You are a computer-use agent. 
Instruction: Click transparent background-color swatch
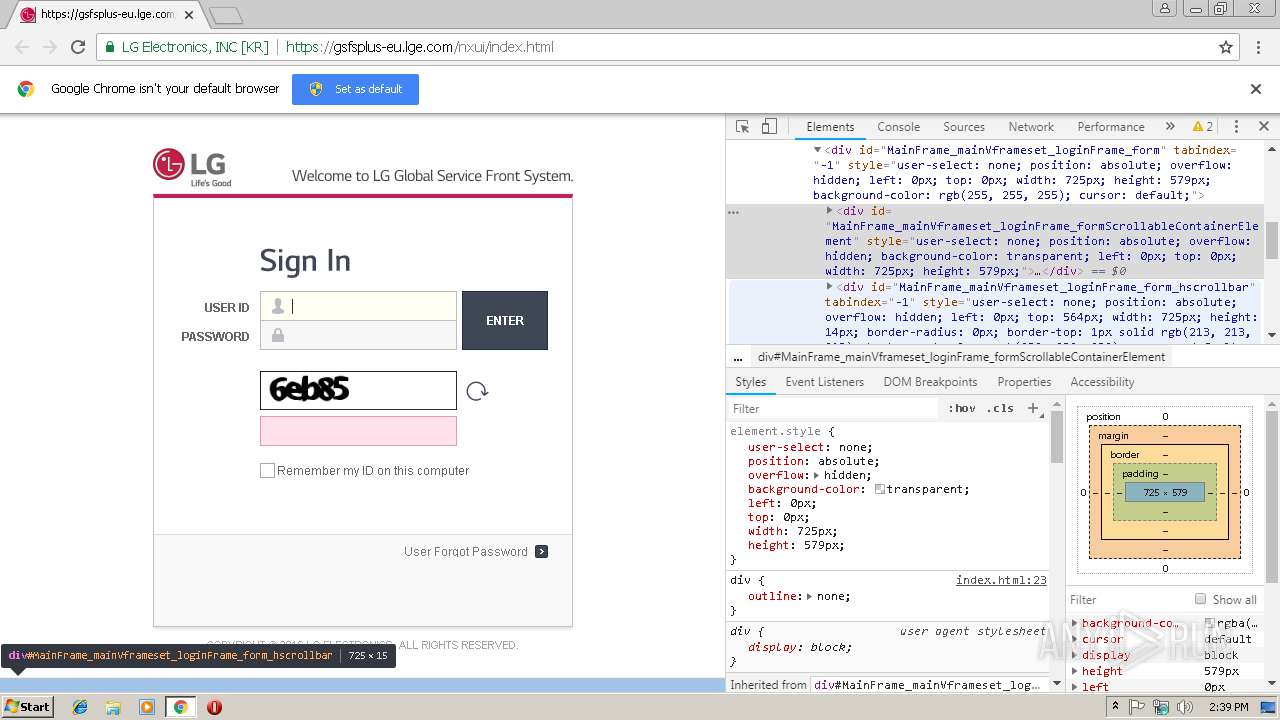click(x=880, y=490)
